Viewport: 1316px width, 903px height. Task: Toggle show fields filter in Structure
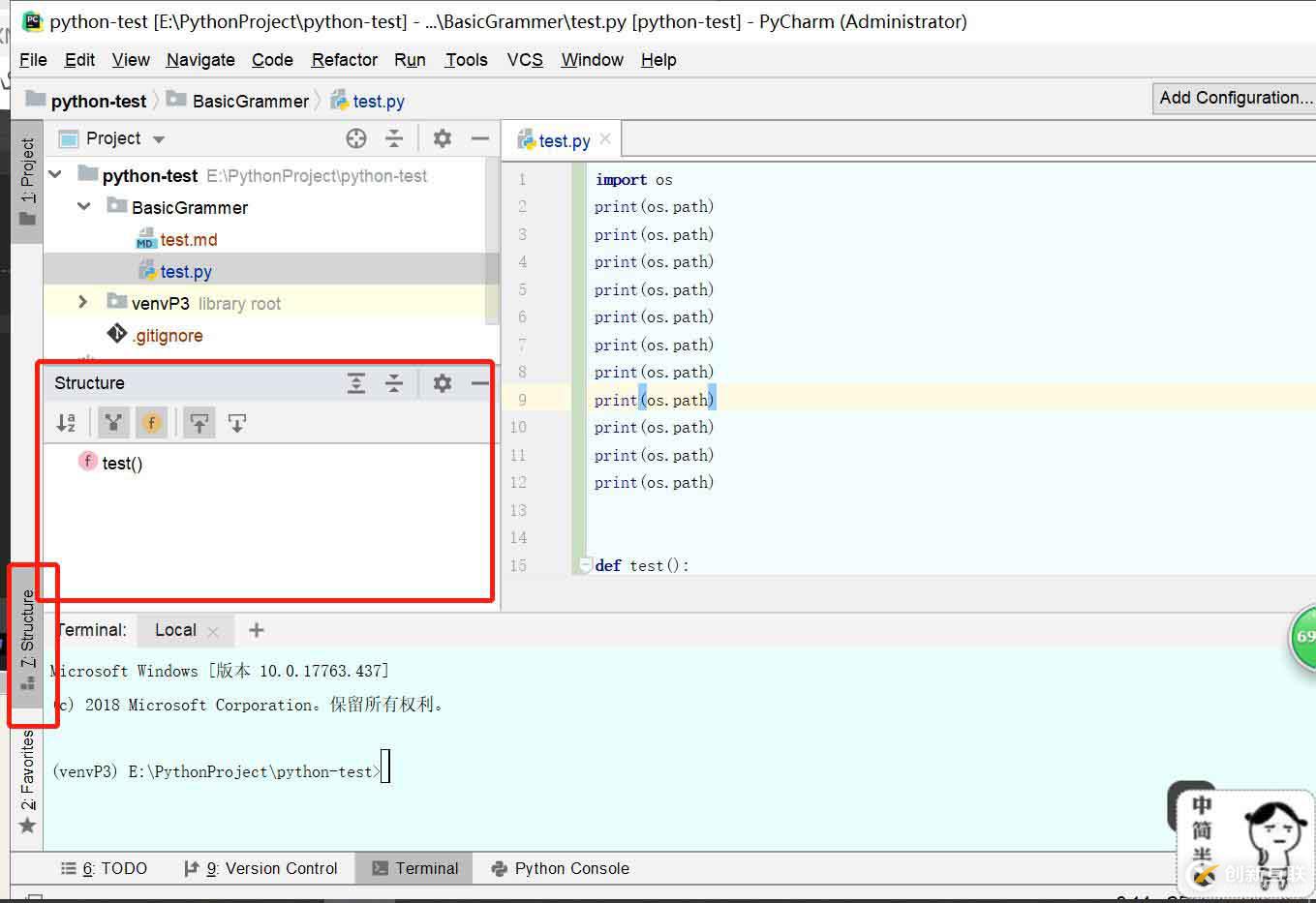(x=151, y=423)
